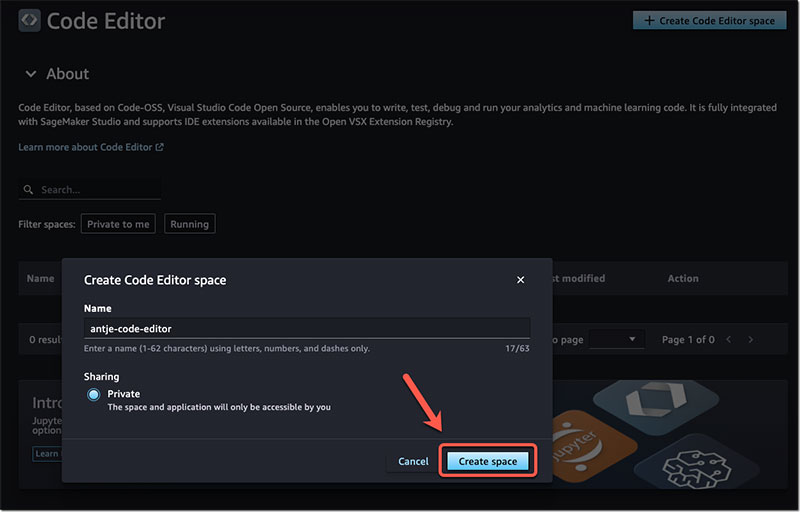Toggle the Private to me filter

click(118, 224)
